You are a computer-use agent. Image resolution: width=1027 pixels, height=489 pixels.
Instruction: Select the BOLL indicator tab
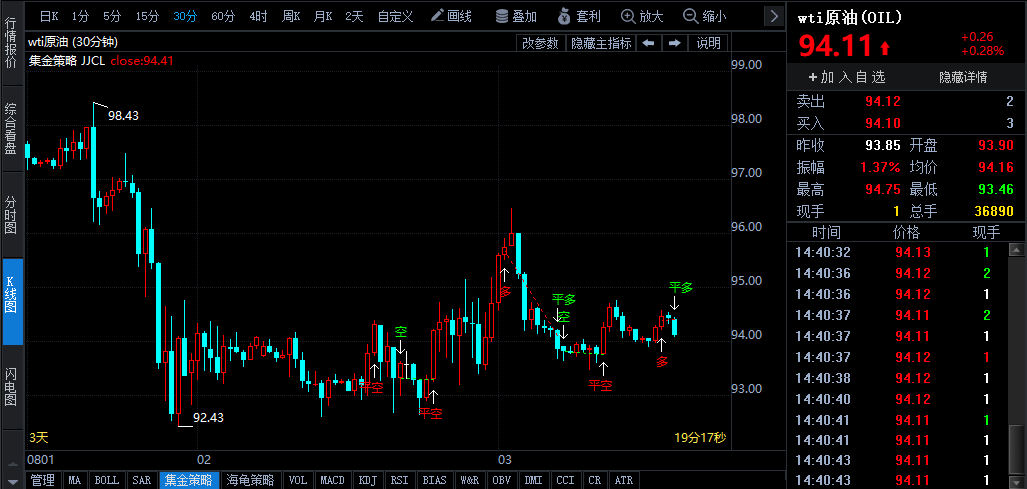(x=107, y=480)
